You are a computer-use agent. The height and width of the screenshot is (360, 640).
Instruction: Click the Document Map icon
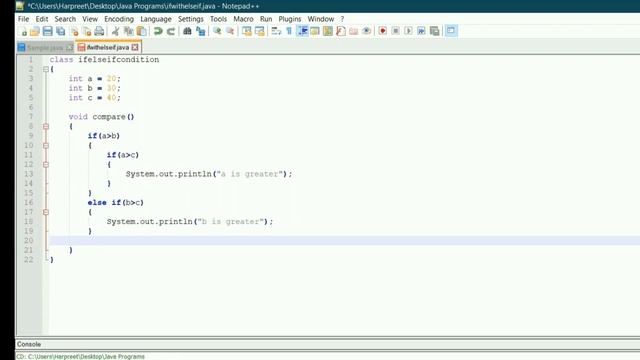point(328,31)
